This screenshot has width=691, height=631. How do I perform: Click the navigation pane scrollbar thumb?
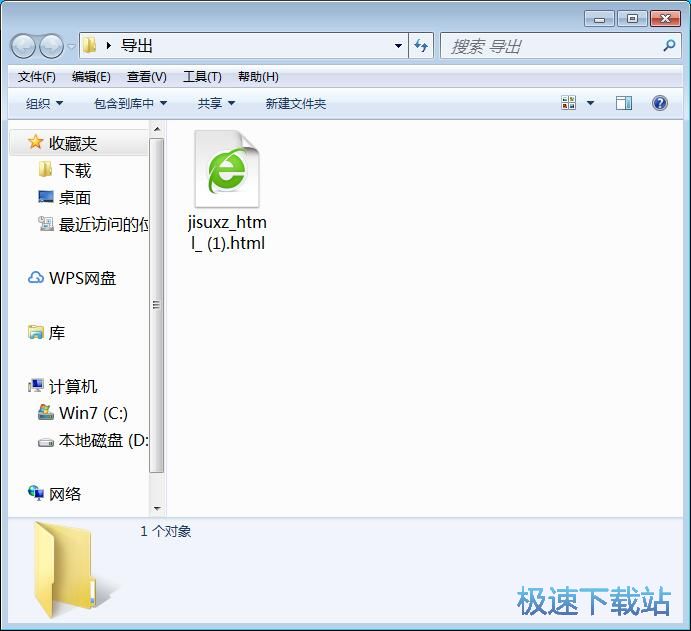[156, 305]
